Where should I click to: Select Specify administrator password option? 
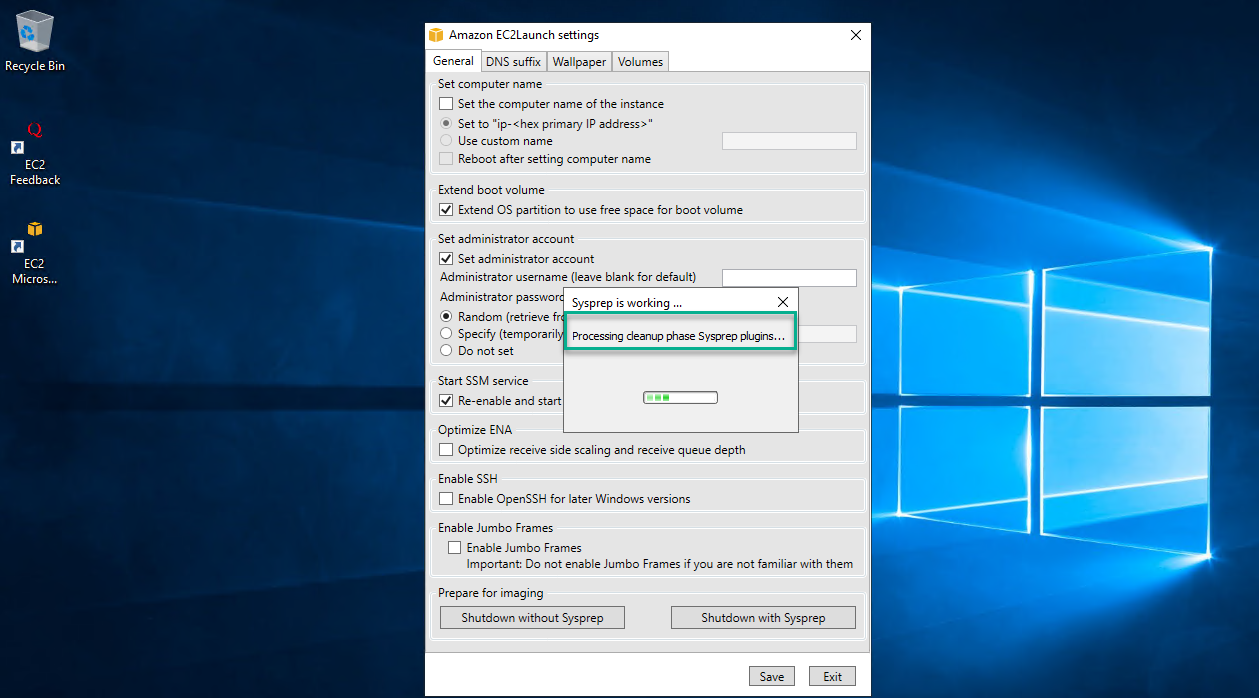coord(446,334)
